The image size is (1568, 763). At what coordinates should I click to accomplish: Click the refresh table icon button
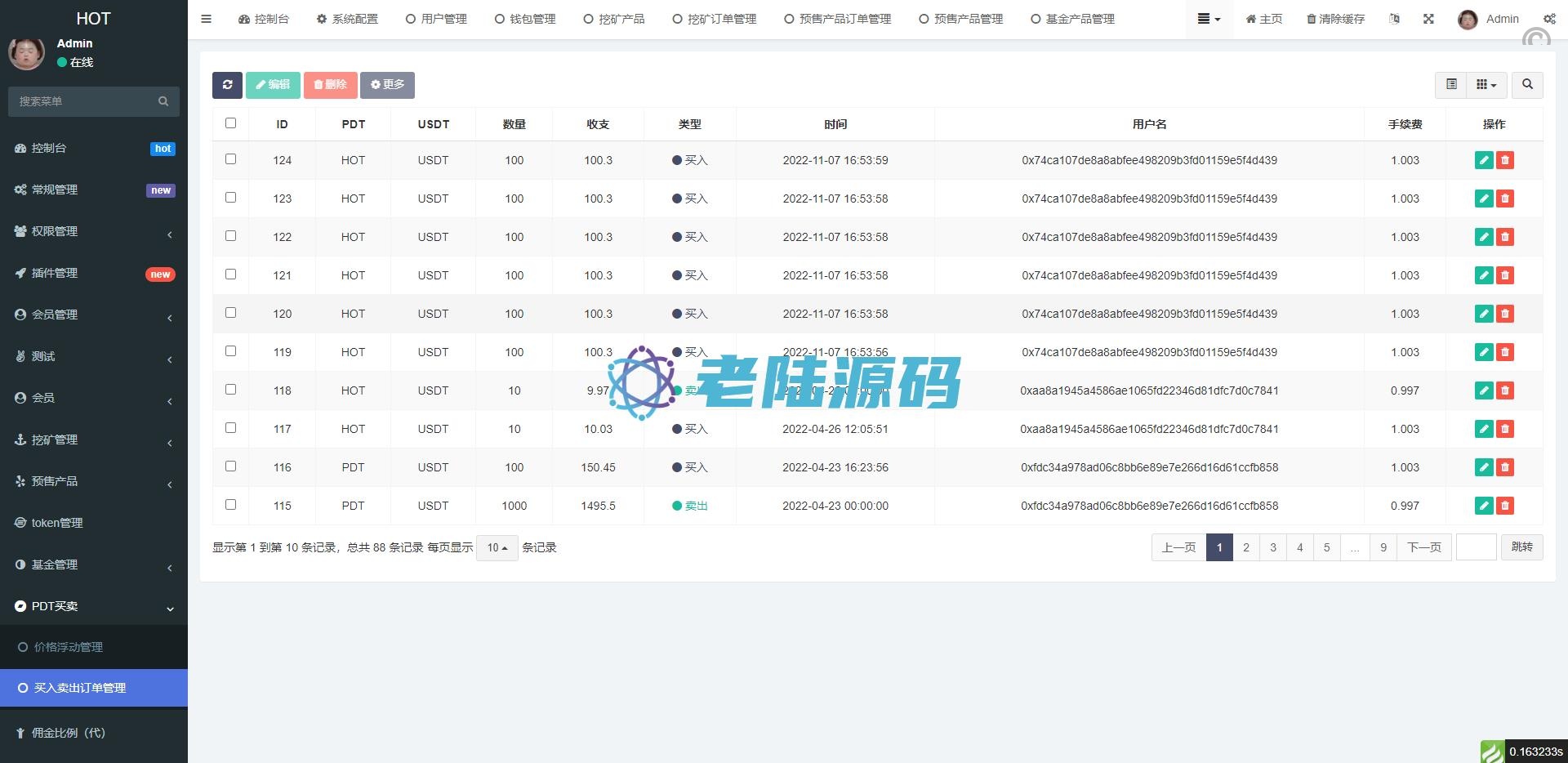coord(227,85)
